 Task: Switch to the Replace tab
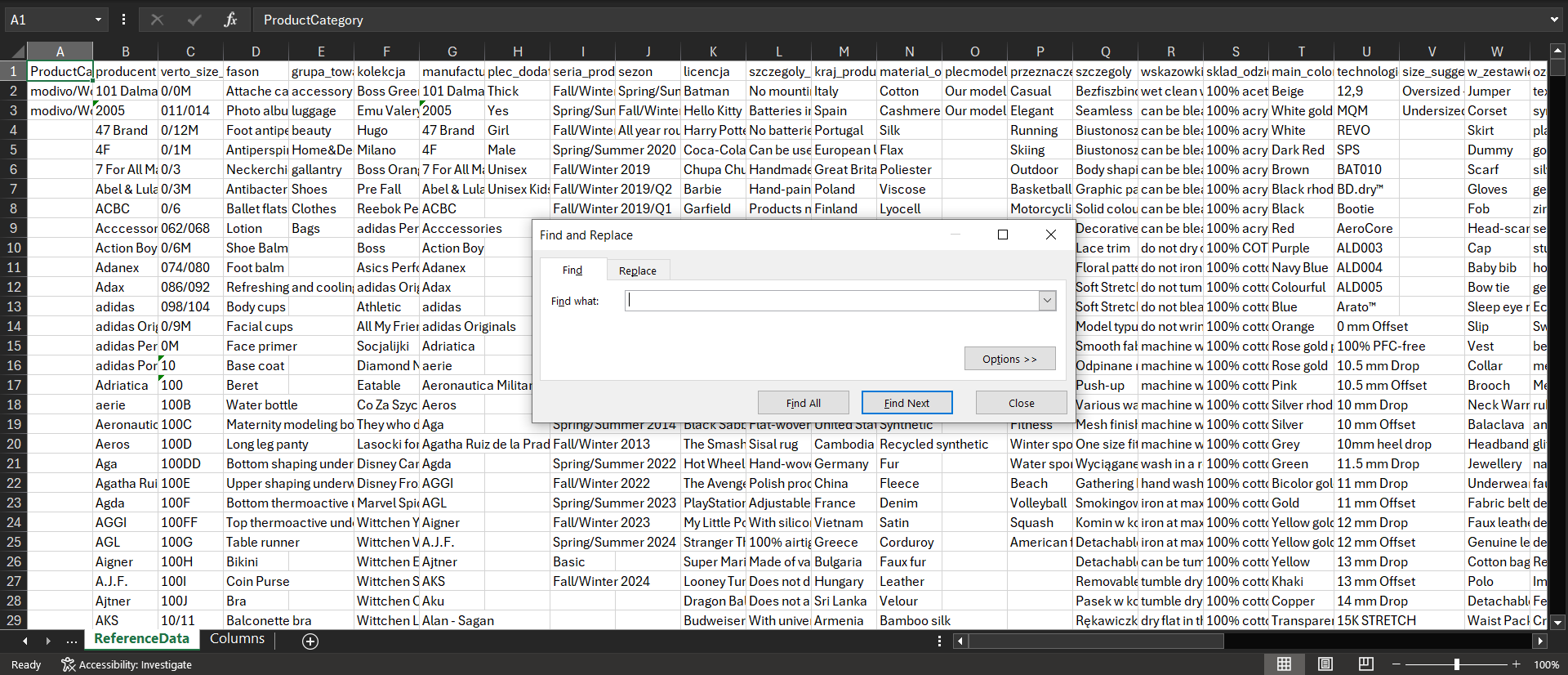click(x=637, y=270)
